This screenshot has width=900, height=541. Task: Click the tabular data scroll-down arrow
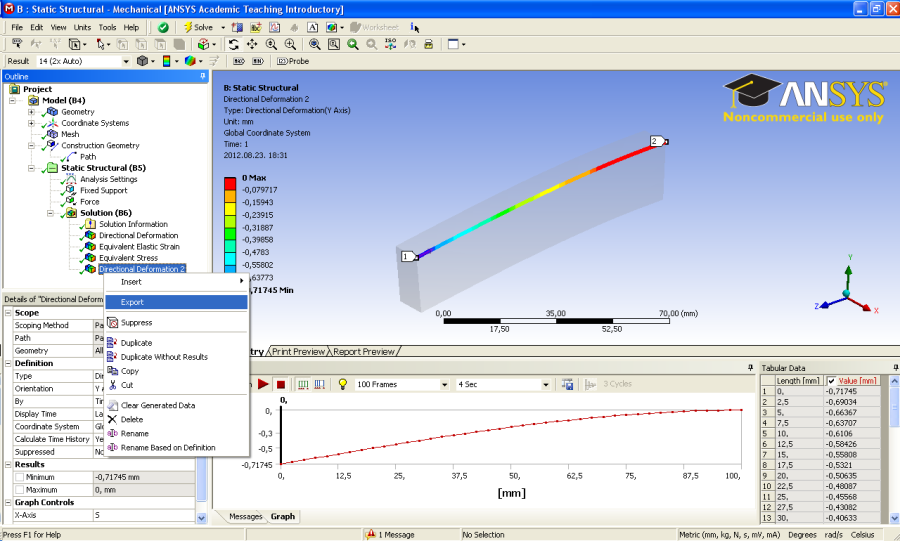coord(894,518)
